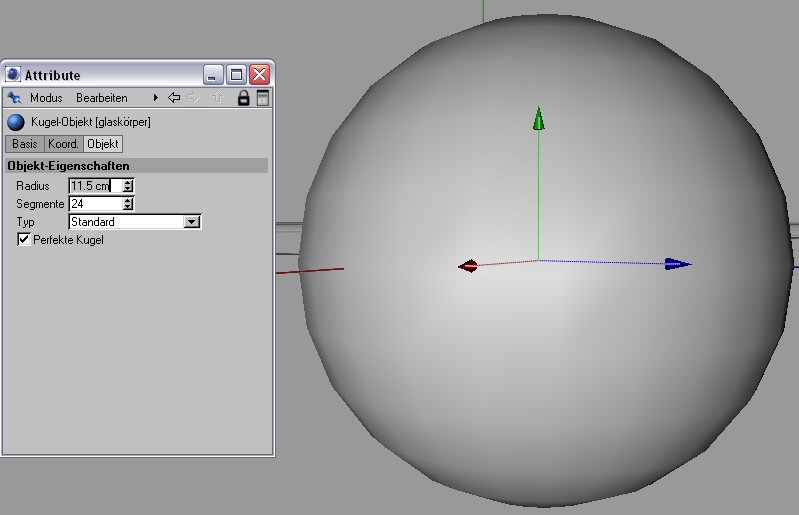Toggle the lock icon in Attribute manager

coord(242,98)
